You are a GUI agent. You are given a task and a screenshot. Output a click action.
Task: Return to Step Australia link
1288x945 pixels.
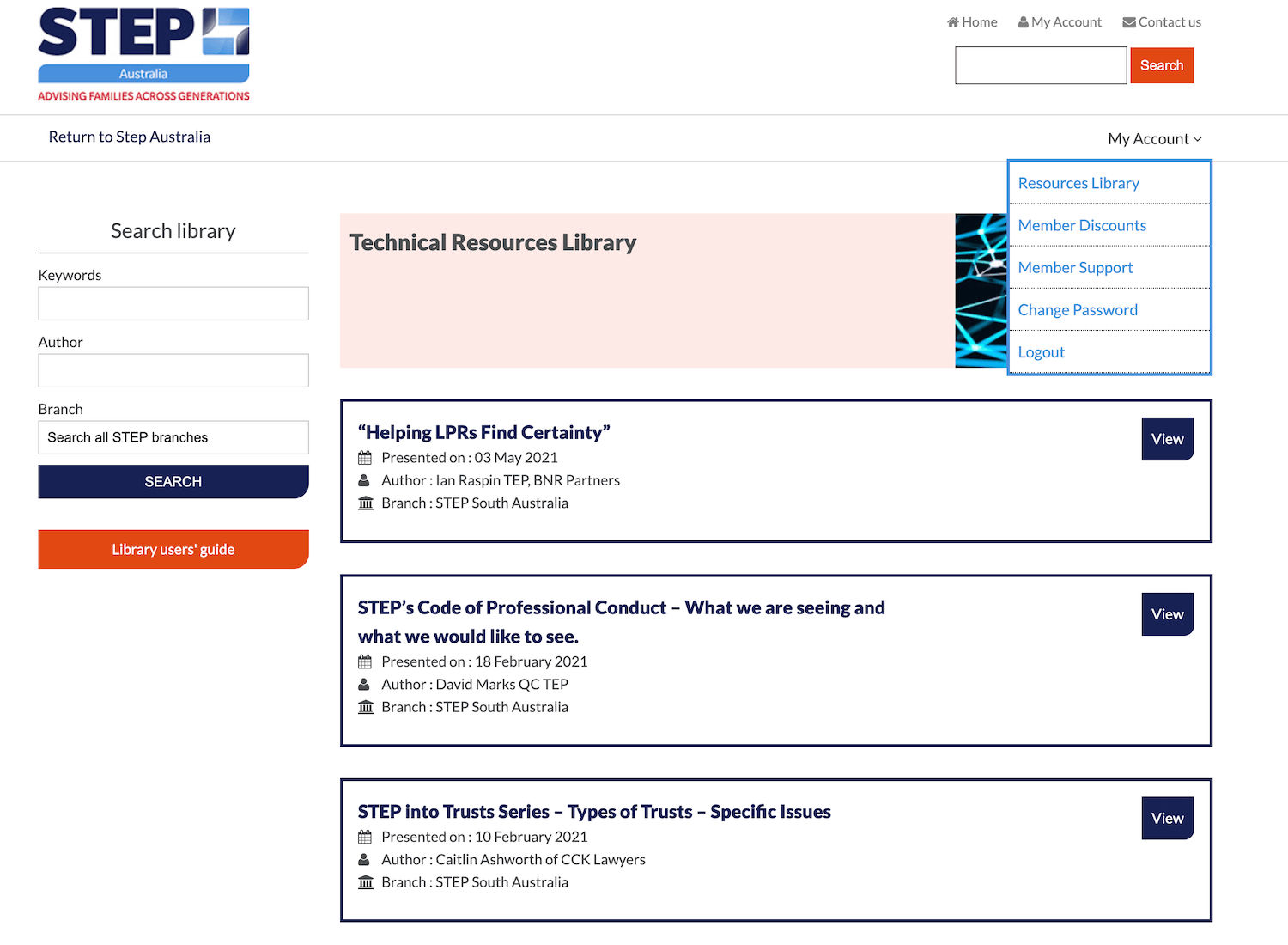pyautogui.click(x=130, y=137)
